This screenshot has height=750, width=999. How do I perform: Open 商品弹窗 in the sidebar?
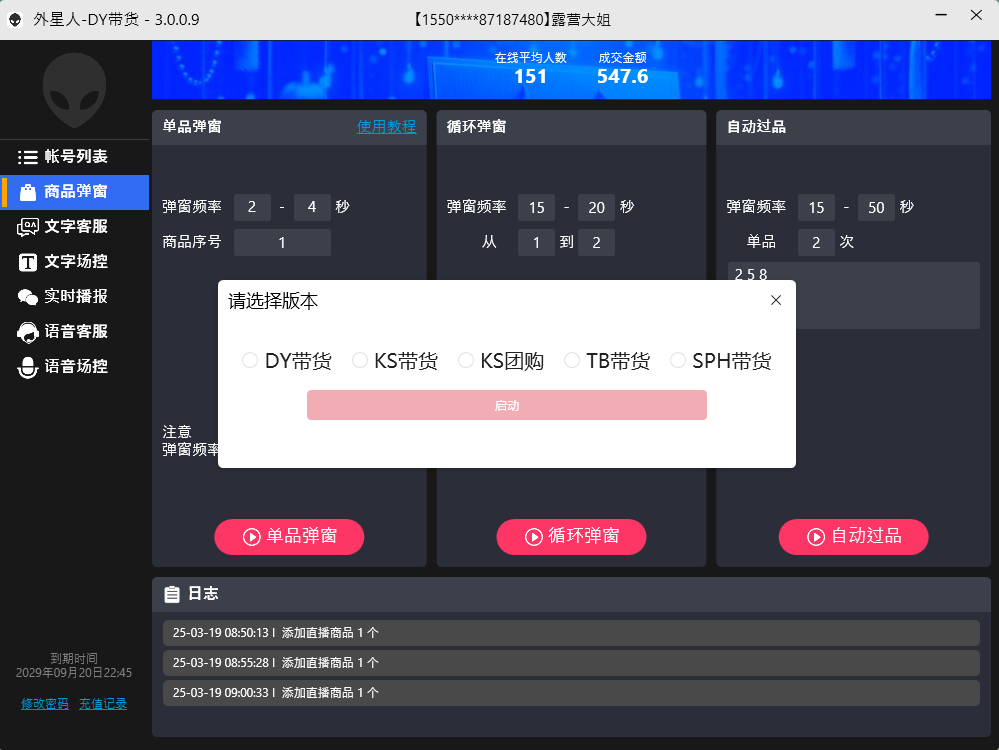point(75,192)
